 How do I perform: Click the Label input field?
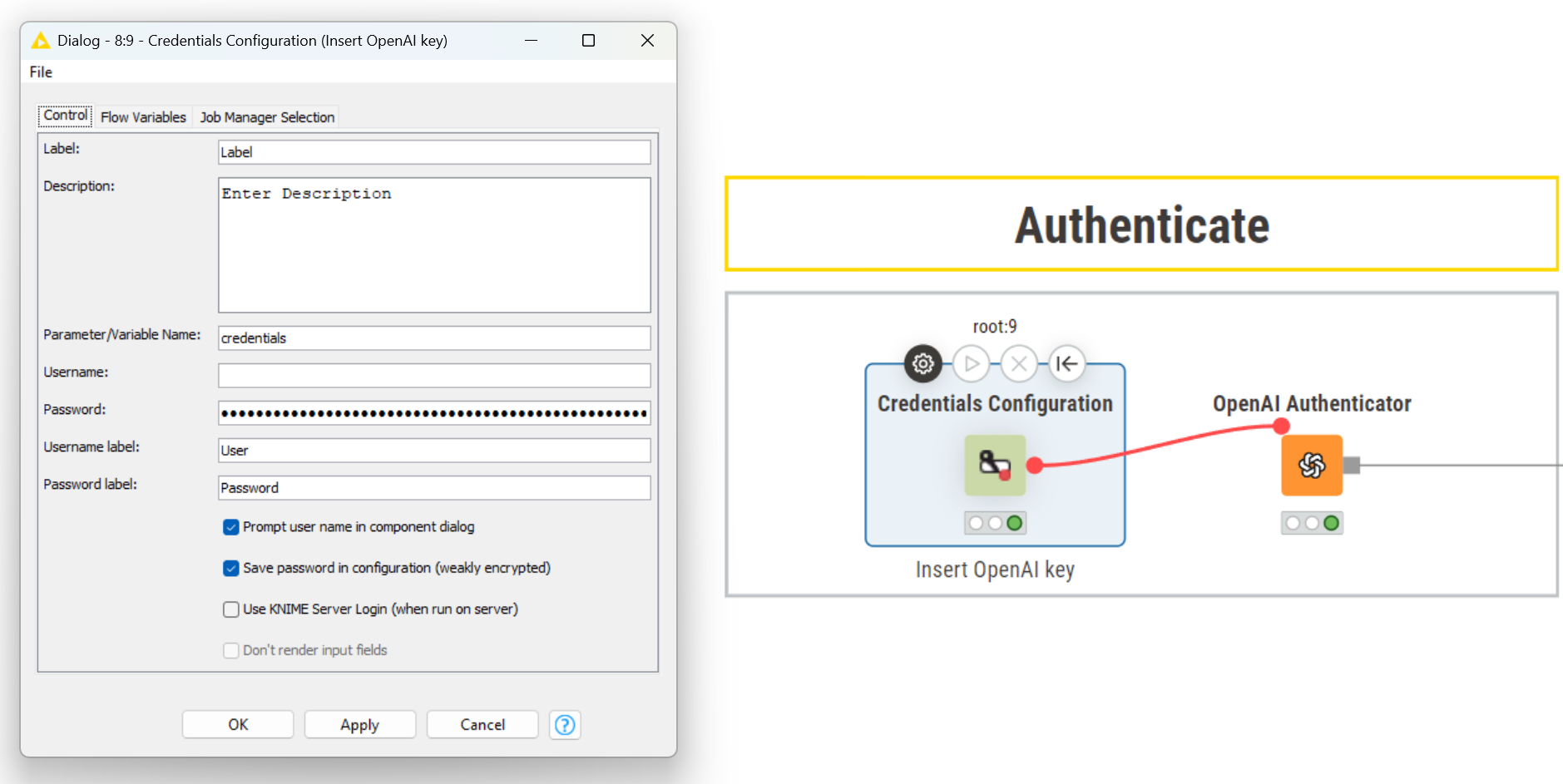pyautogui.click(x=434, y=152)
